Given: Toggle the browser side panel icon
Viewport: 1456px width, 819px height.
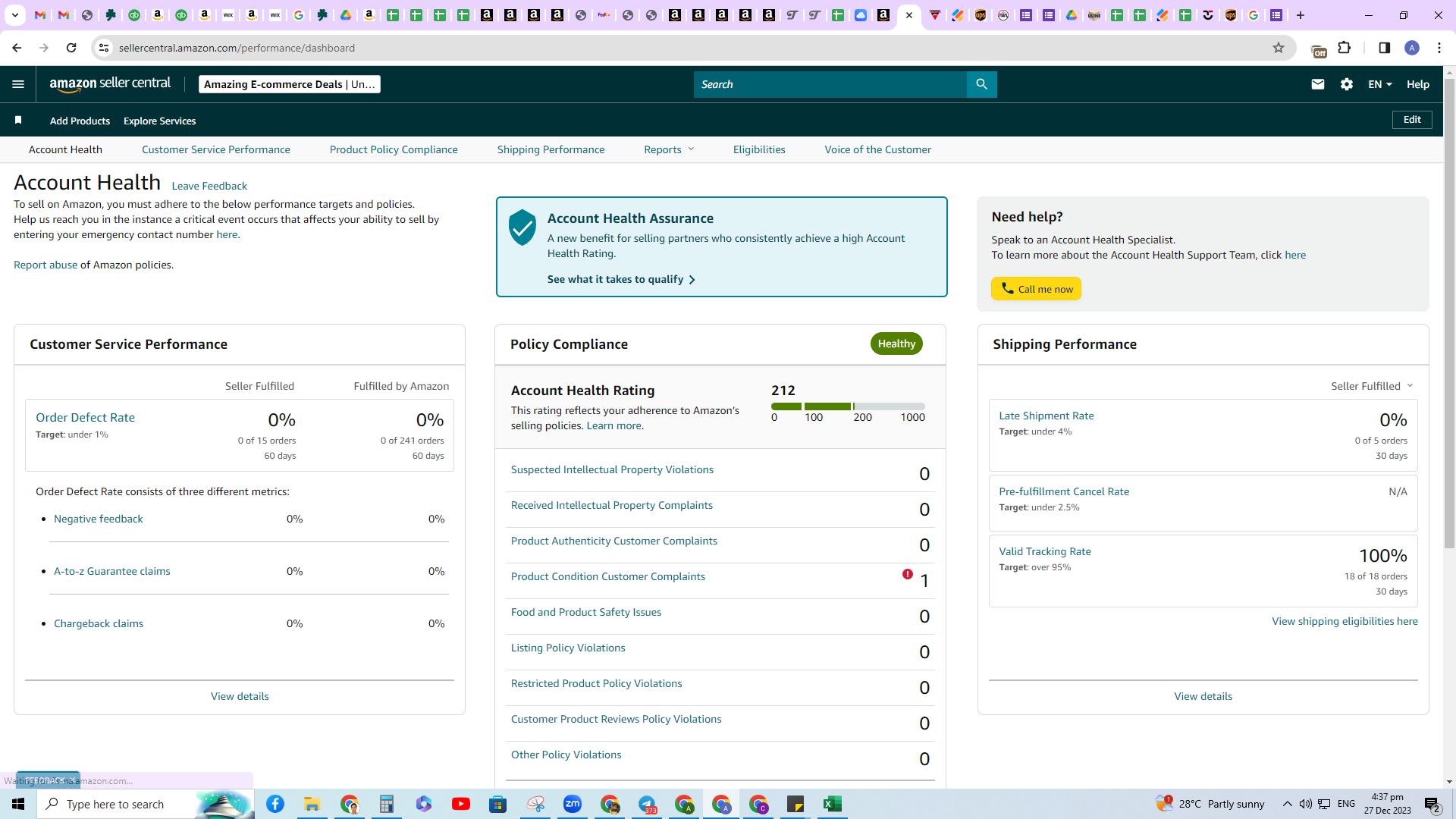Looking at the screenshot, I should [1384, 48].
